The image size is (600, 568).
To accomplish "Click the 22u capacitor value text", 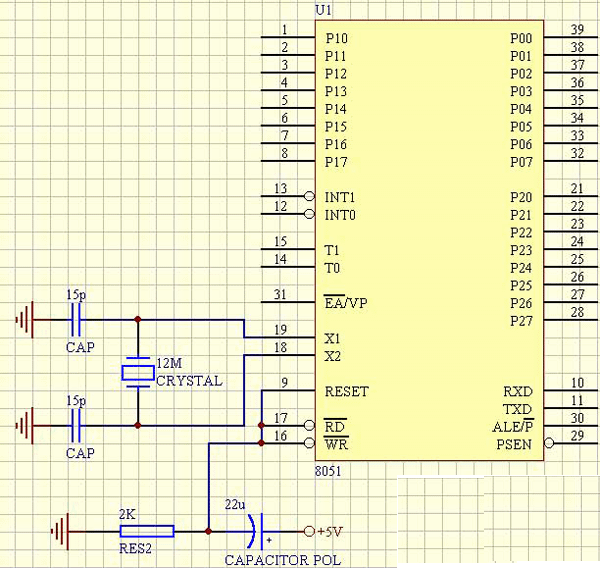I will click(x=235, y=504).
